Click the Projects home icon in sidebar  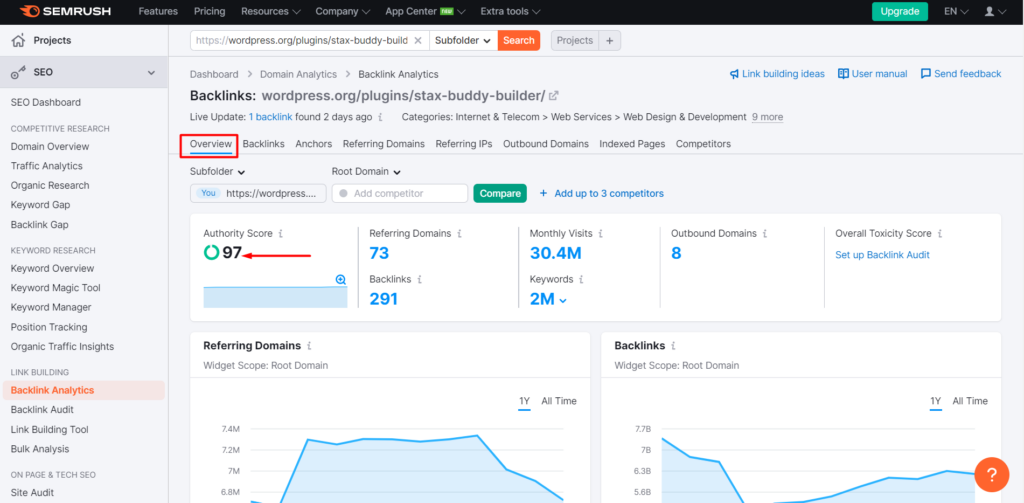coord(18,41)
